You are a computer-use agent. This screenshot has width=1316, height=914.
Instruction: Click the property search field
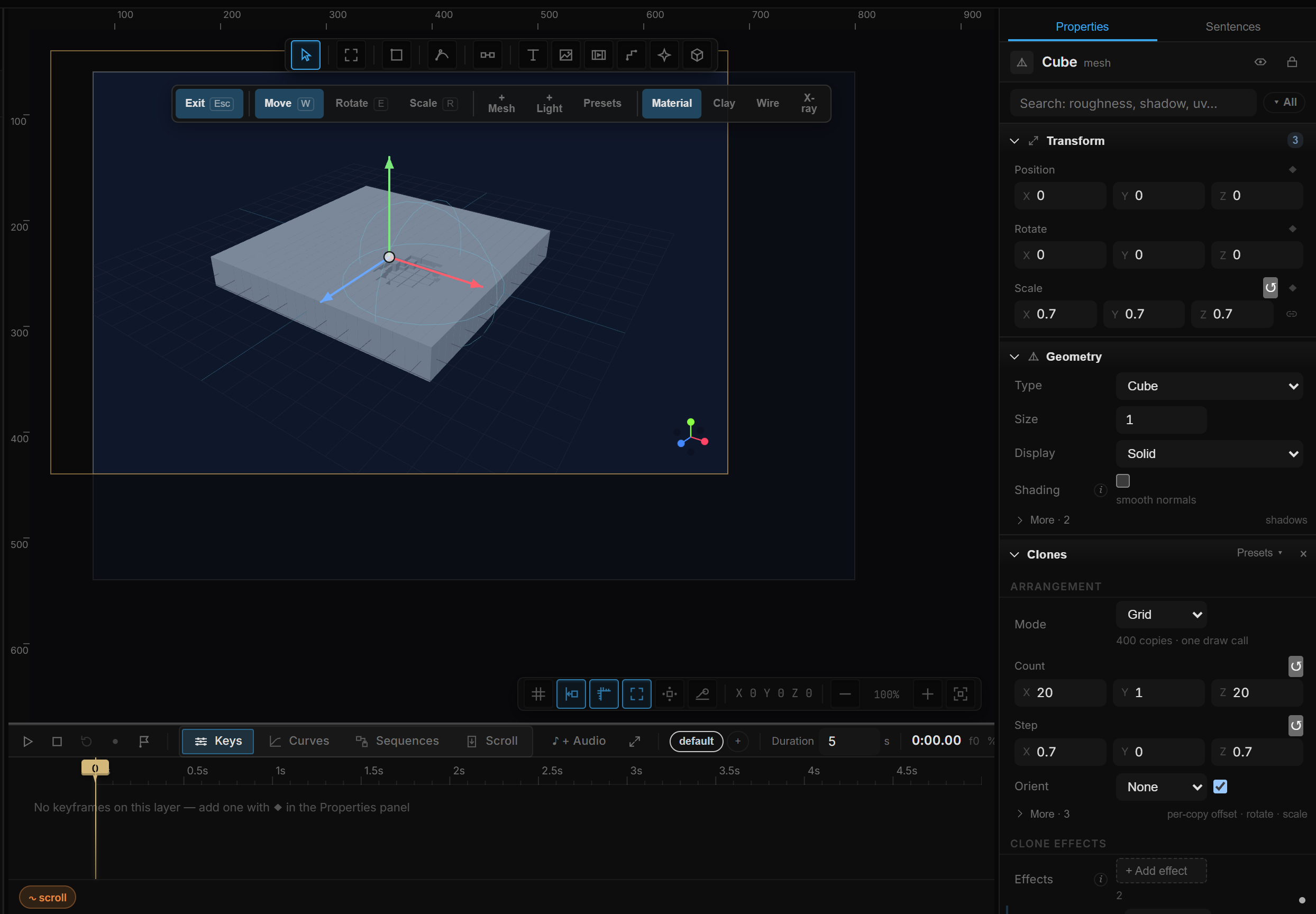(x=1133, y=103)
